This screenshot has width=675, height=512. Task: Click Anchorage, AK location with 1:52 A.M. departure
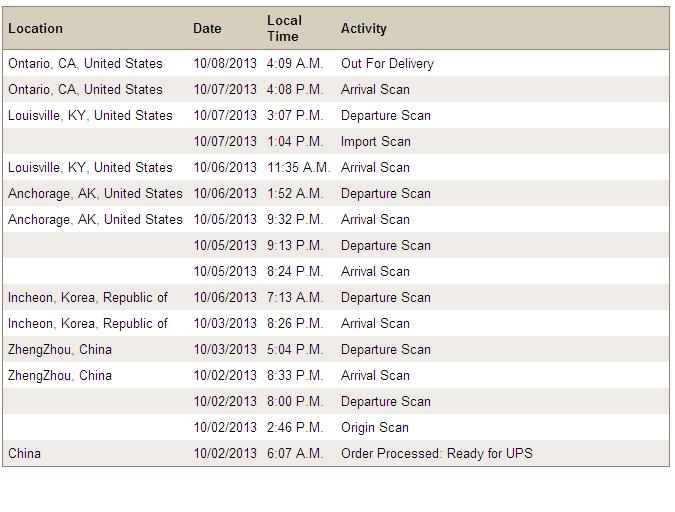click(x=95, y=194)
